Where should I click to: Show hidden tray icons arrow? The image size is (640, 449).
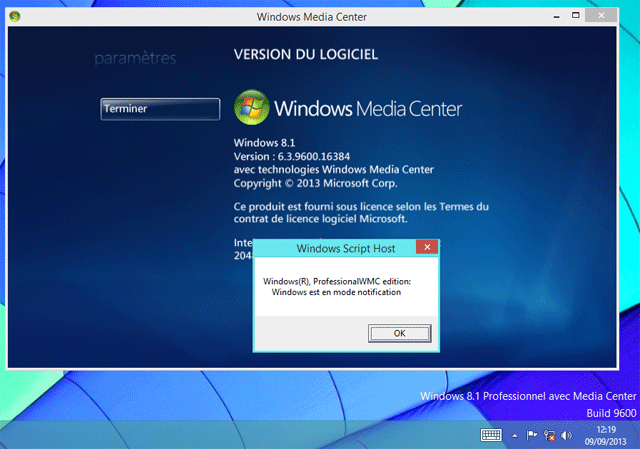pyautogui.click(x=515, y=436)
